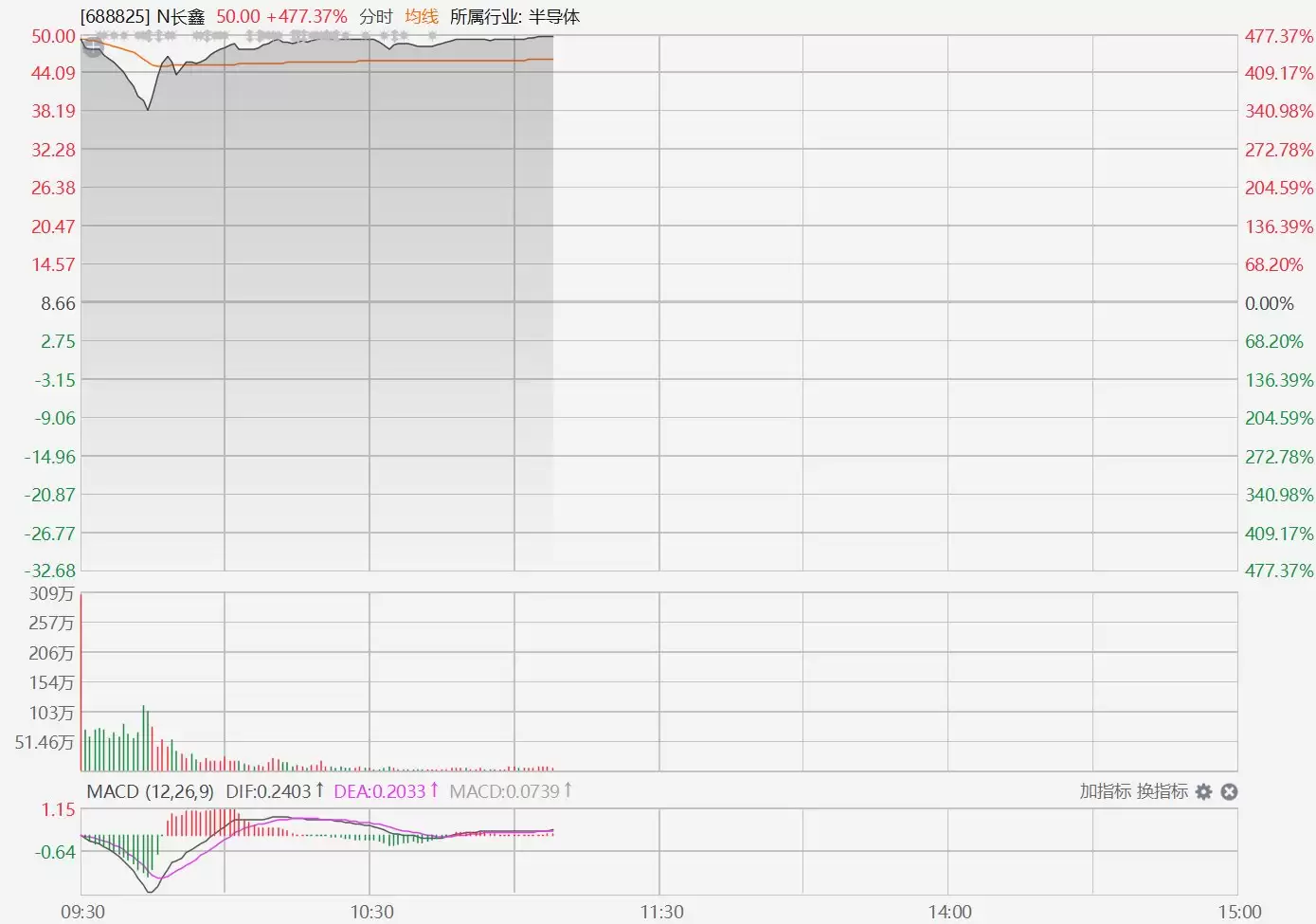Close the MACD indicator panel
Image resolution: width=1316 pixels, height=924 pixels.
tap(1229, 791)
